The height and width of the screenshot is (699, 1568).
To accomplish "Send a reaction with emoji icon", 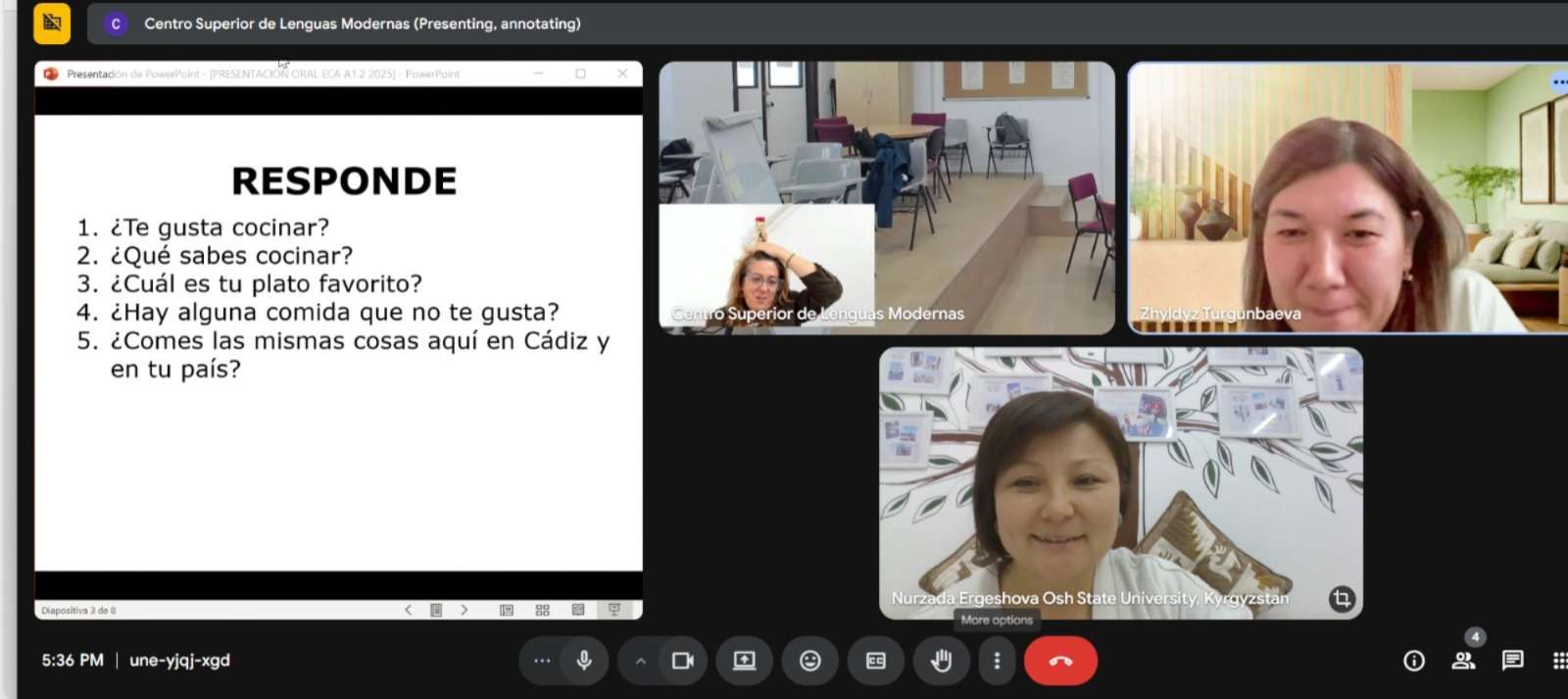I will coord(810,661).
